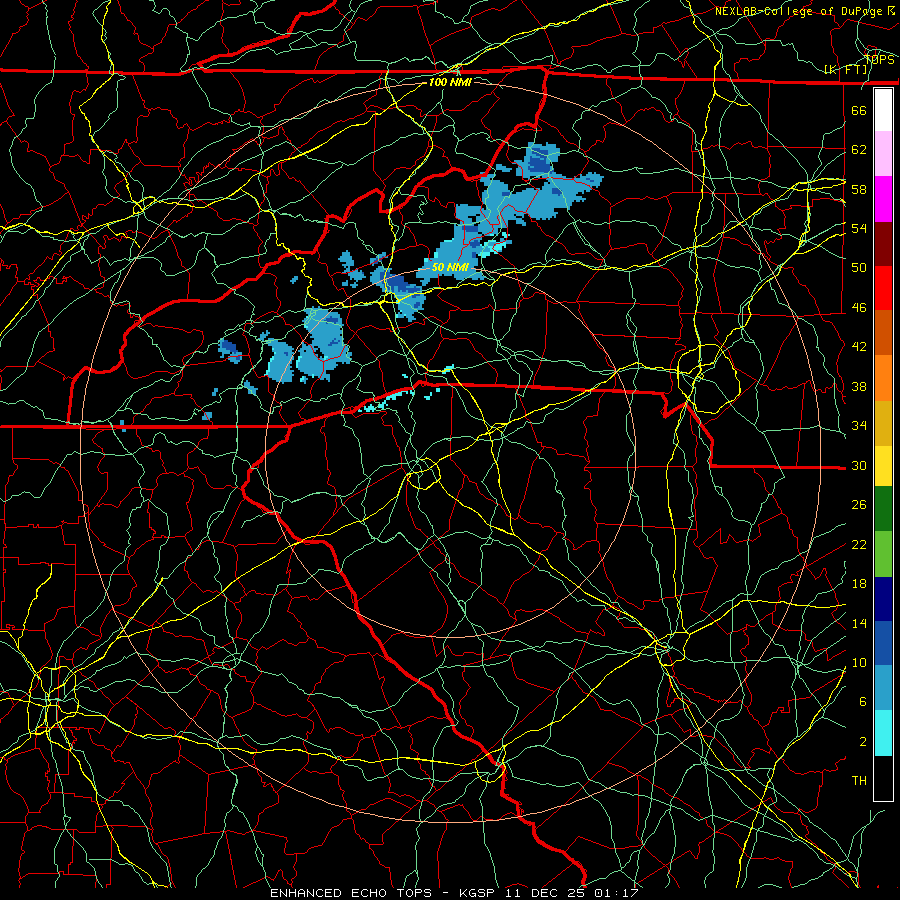Click the 10 scale value
This screenshot has width=900, height=900.
pos(859,663)
